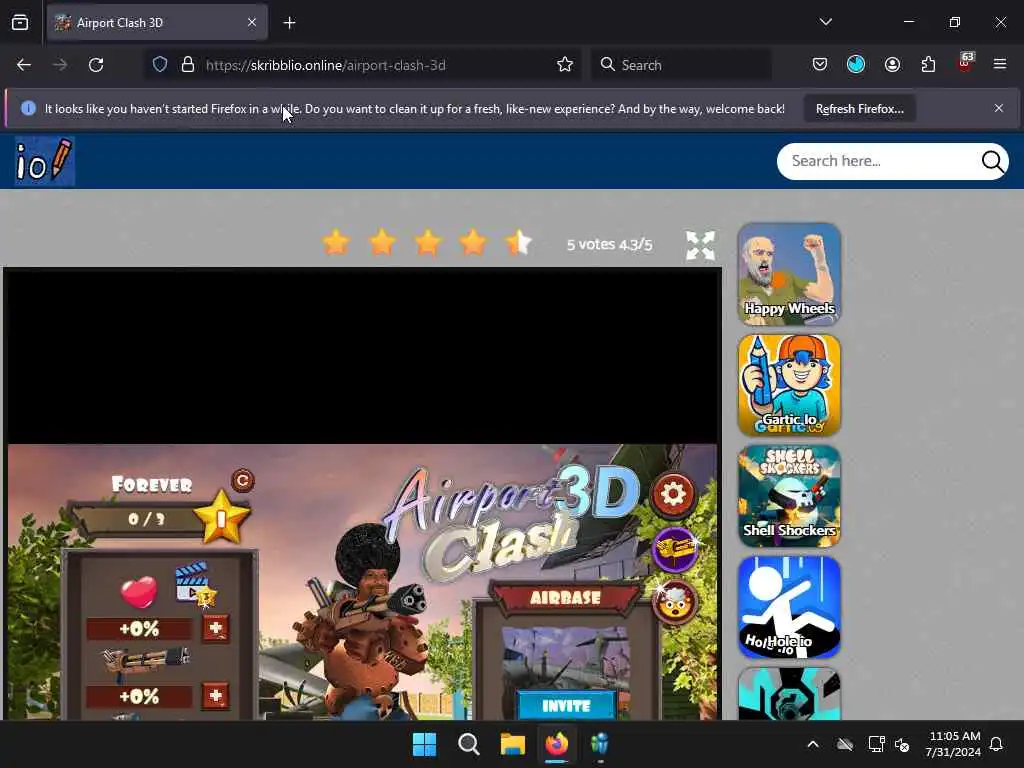Rate the game with the fourth star
The image size is (1024, 768).
tap(473, 243)
